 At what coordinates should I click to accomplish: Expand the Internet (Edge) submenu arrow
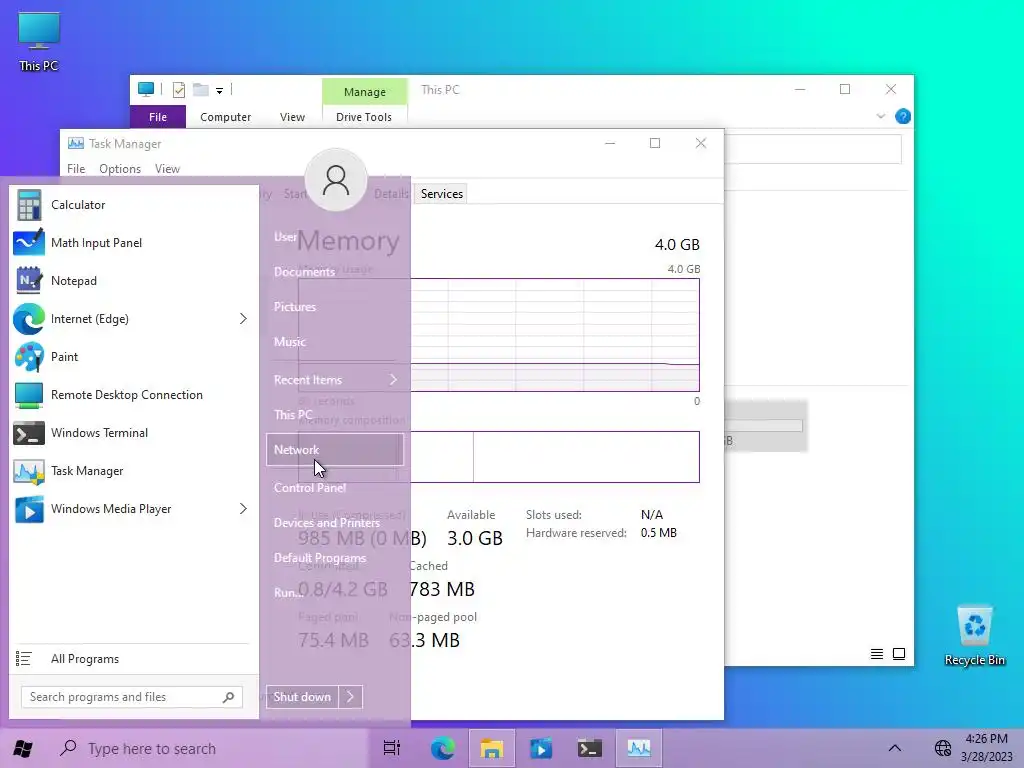(243, 319)
